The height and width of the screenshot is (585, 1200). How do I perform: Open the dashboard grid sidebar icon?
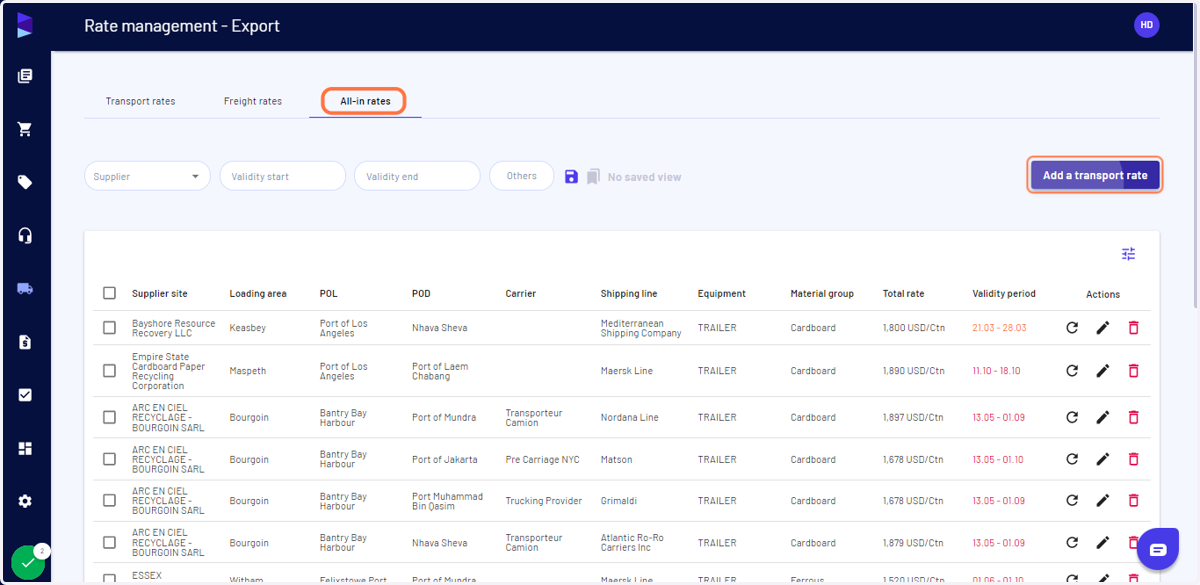25,448
